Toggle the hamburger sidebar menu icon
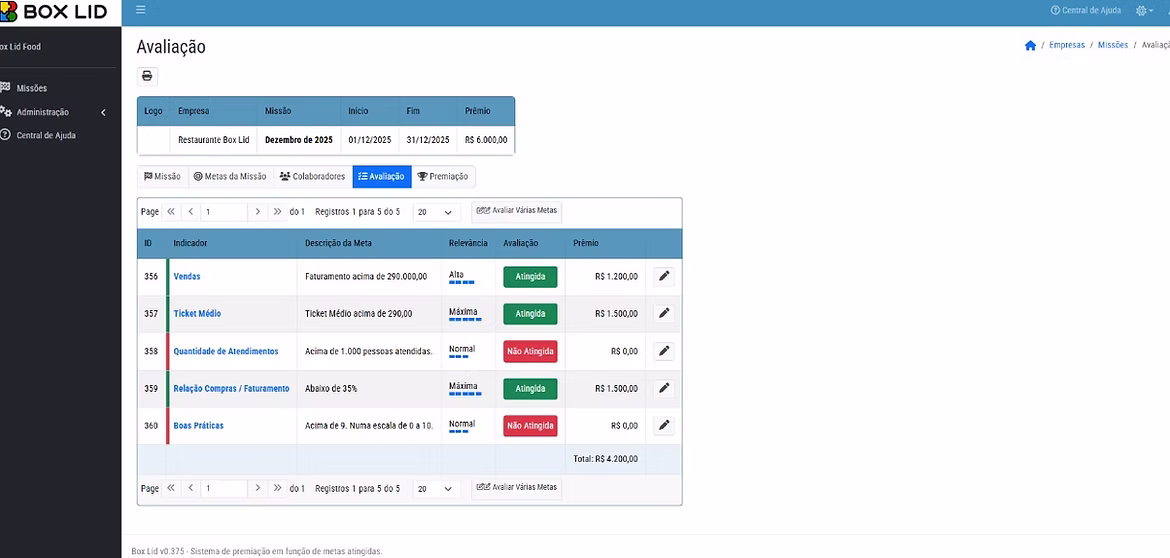1170x558 pixels. pyautogui.click(x=140, y=10)
